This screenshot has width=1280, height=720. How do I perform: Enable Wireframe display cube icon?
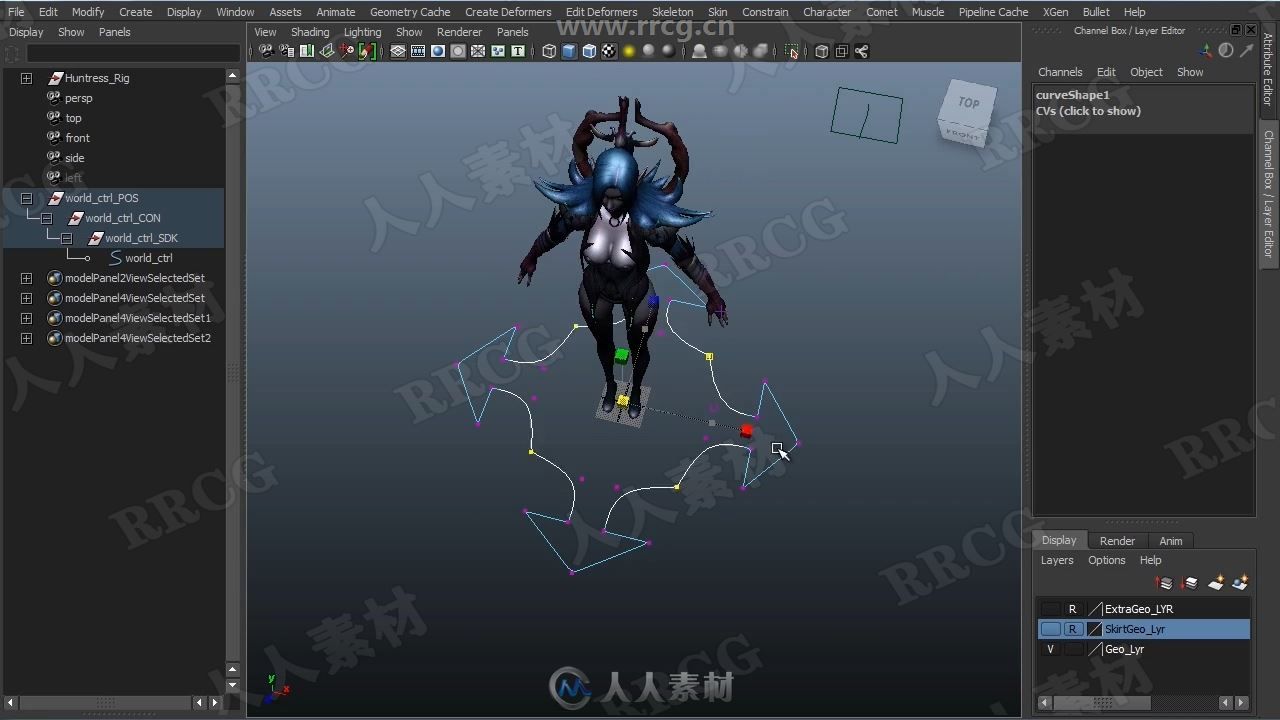click(549, 51)
